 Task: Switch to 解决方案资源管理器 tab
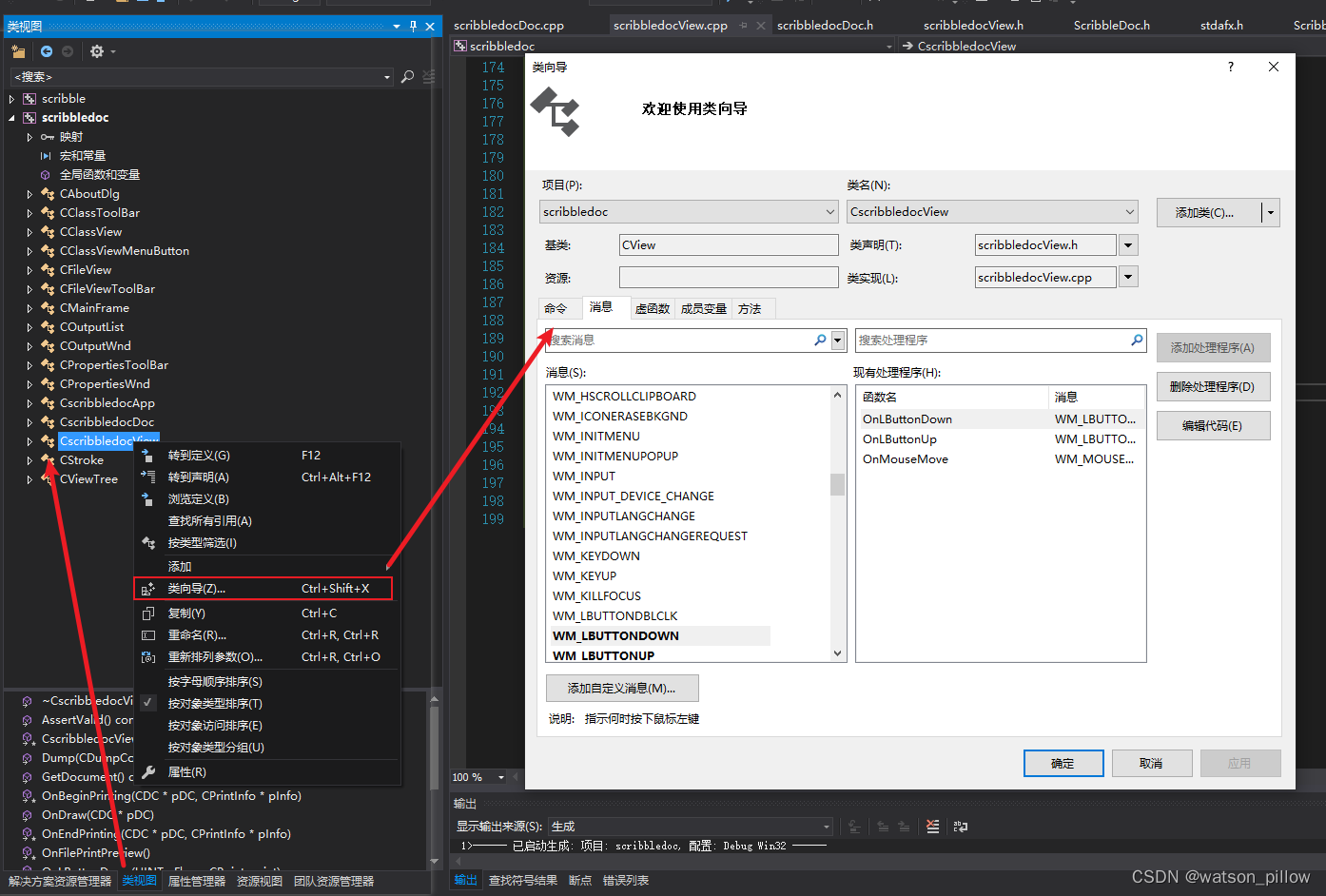60,882
